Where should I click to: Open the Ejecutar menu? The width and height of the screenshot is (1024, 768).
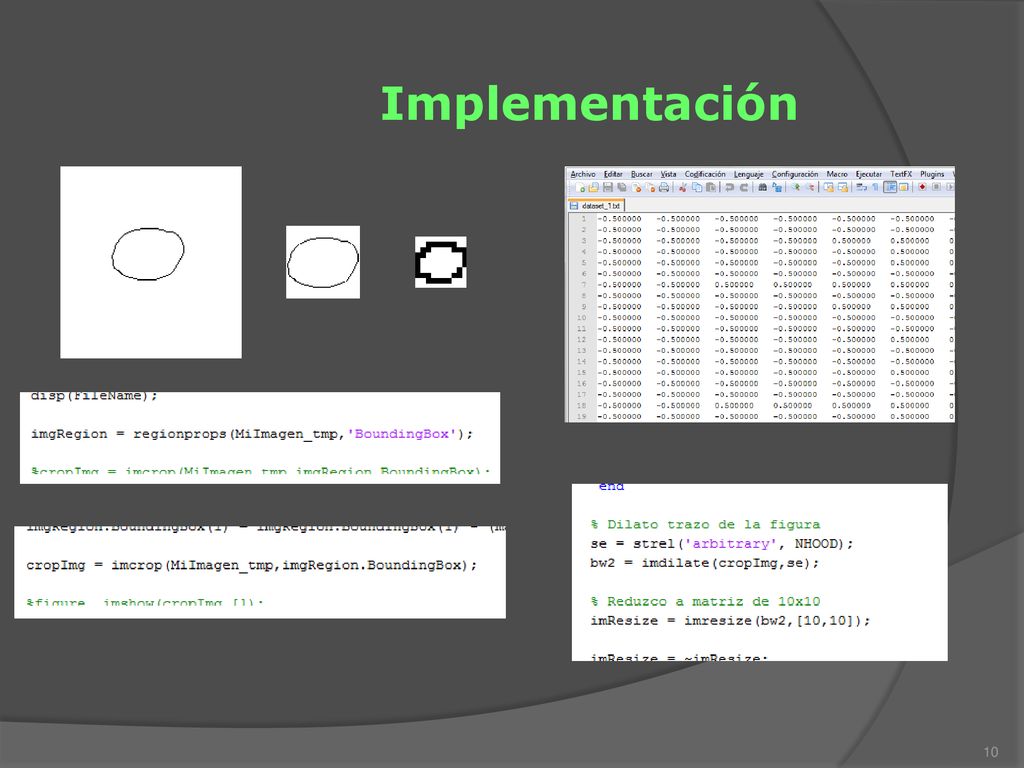coord(869,174)
